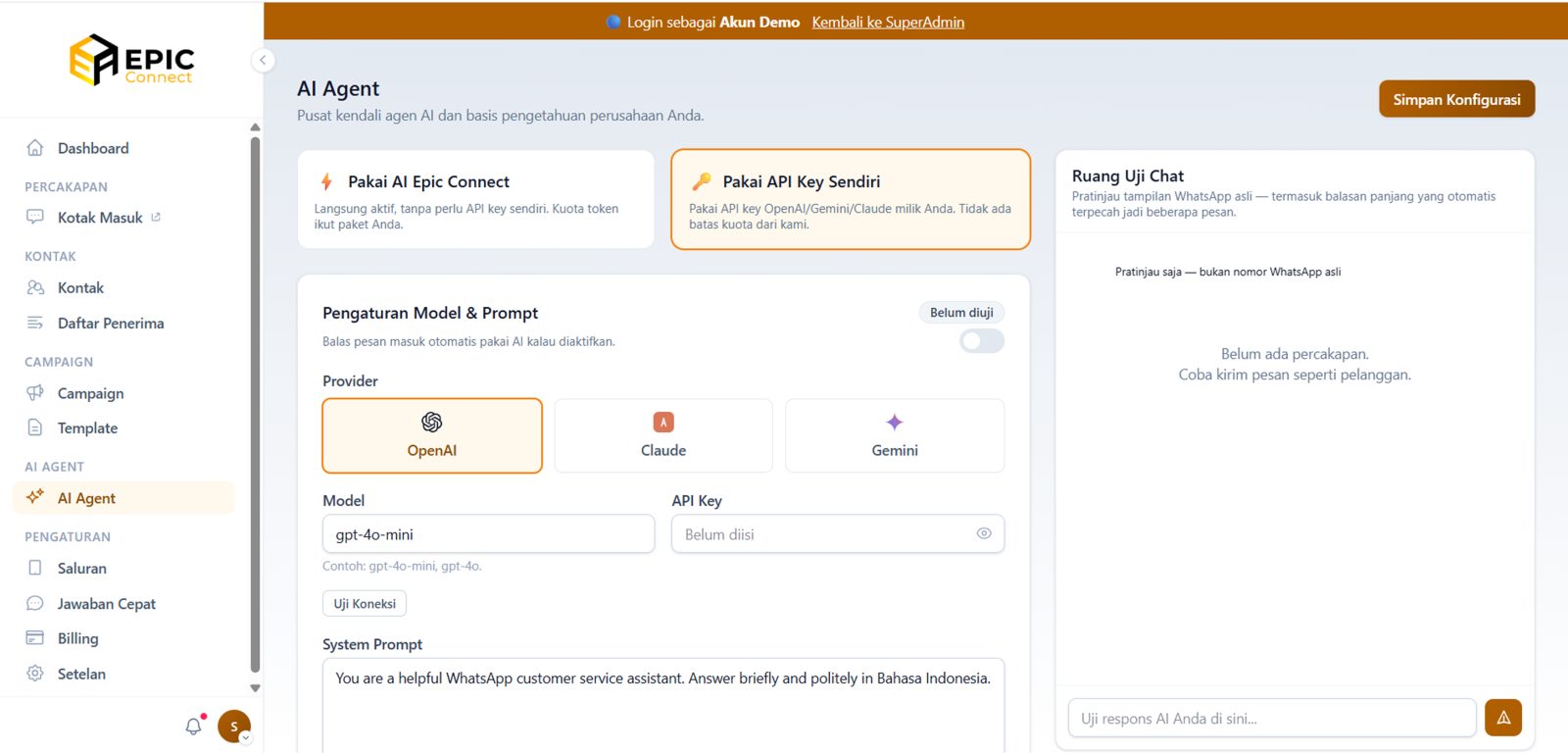This screenshot has width=1568, height=753.
Task: Click the sidebar scroll up arrow
Action: (255, 127)
